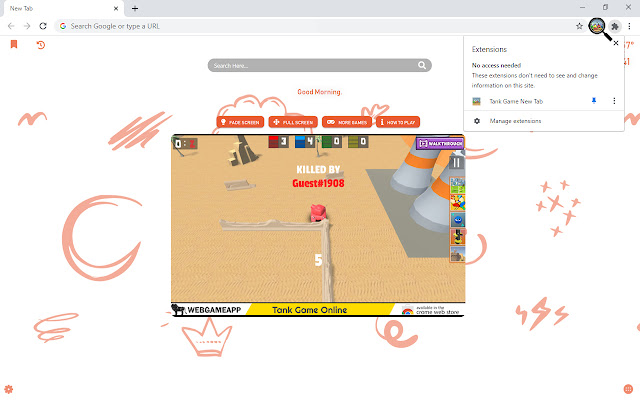Click the Full Screen button
This screenshot has height=400, width=640.
[x=293, y=122]
